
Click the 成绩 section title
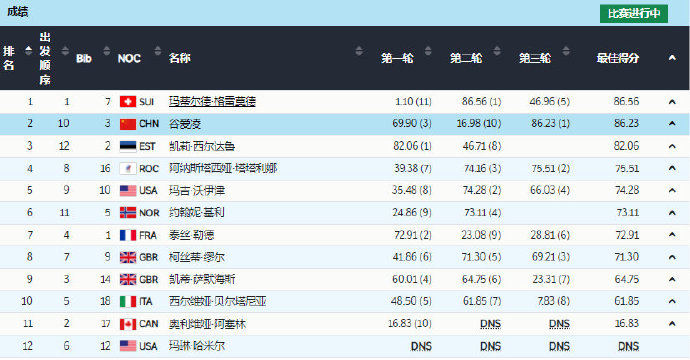pos(18,12)
